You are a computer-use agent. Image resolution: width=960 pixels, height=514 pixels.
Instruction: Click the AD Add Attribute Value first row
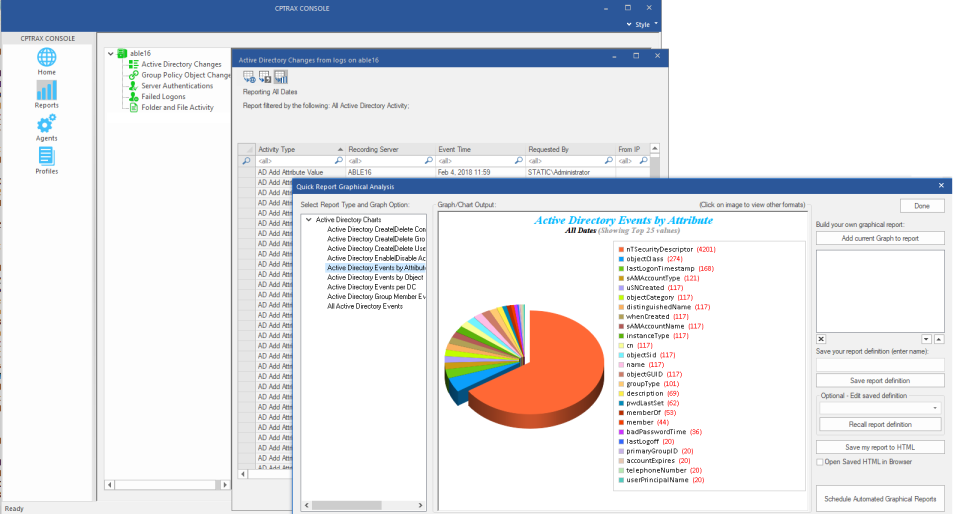[x=301, y=173]
